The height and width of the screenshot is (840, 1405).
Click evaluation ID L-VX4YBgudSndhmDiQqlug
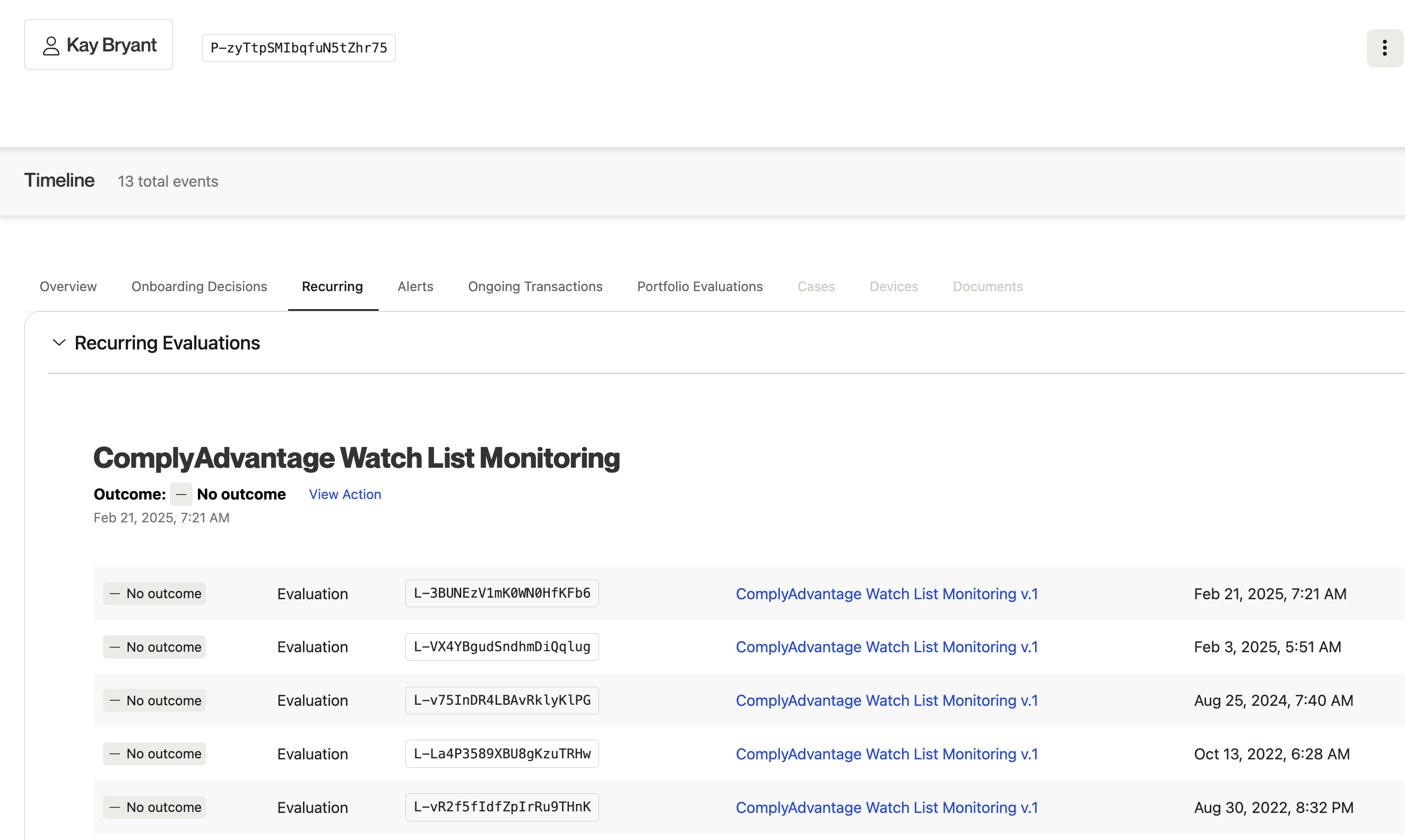coord(502,646)
